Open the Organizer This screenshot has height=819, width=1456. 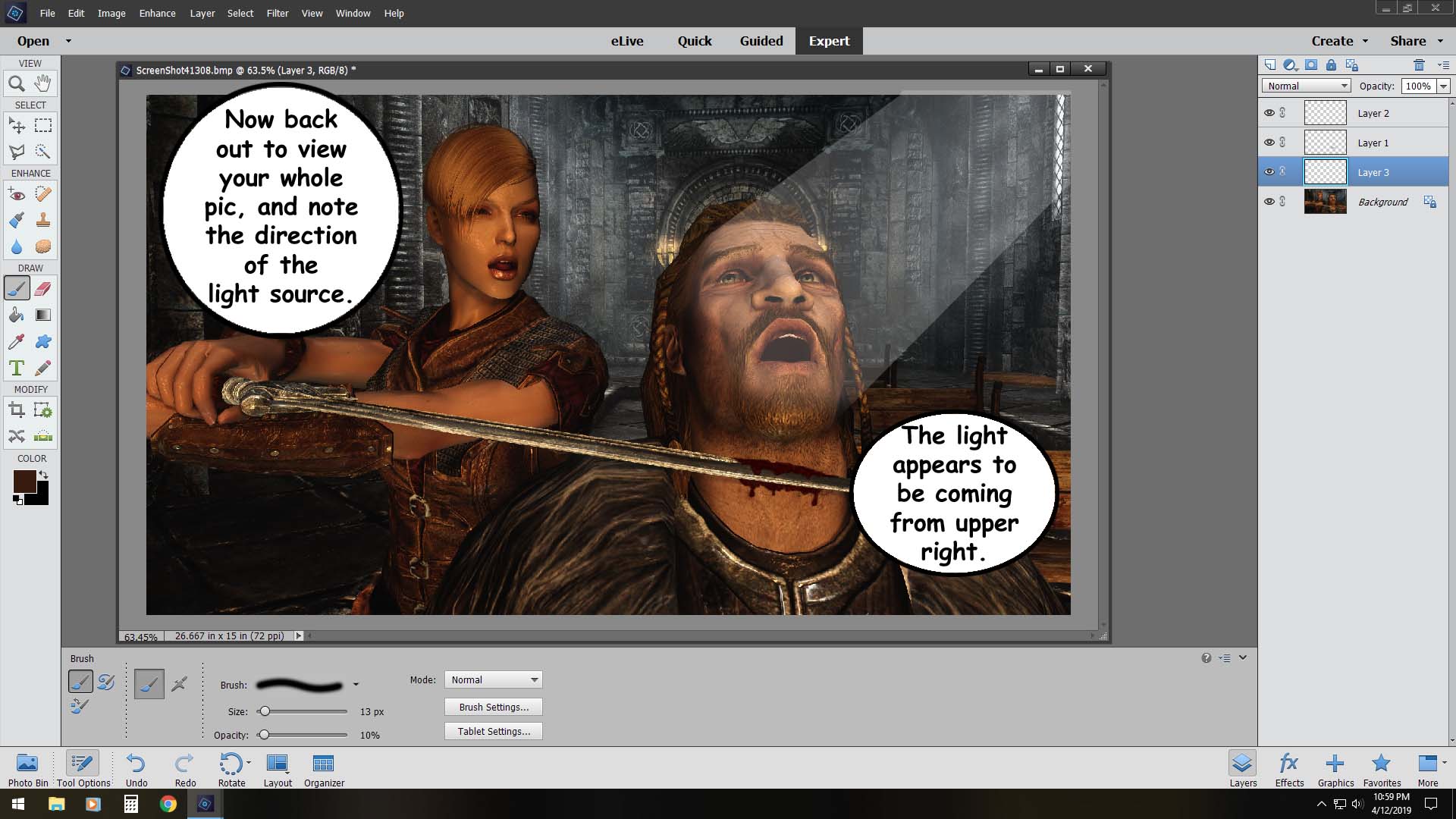[x=324, y=769]
